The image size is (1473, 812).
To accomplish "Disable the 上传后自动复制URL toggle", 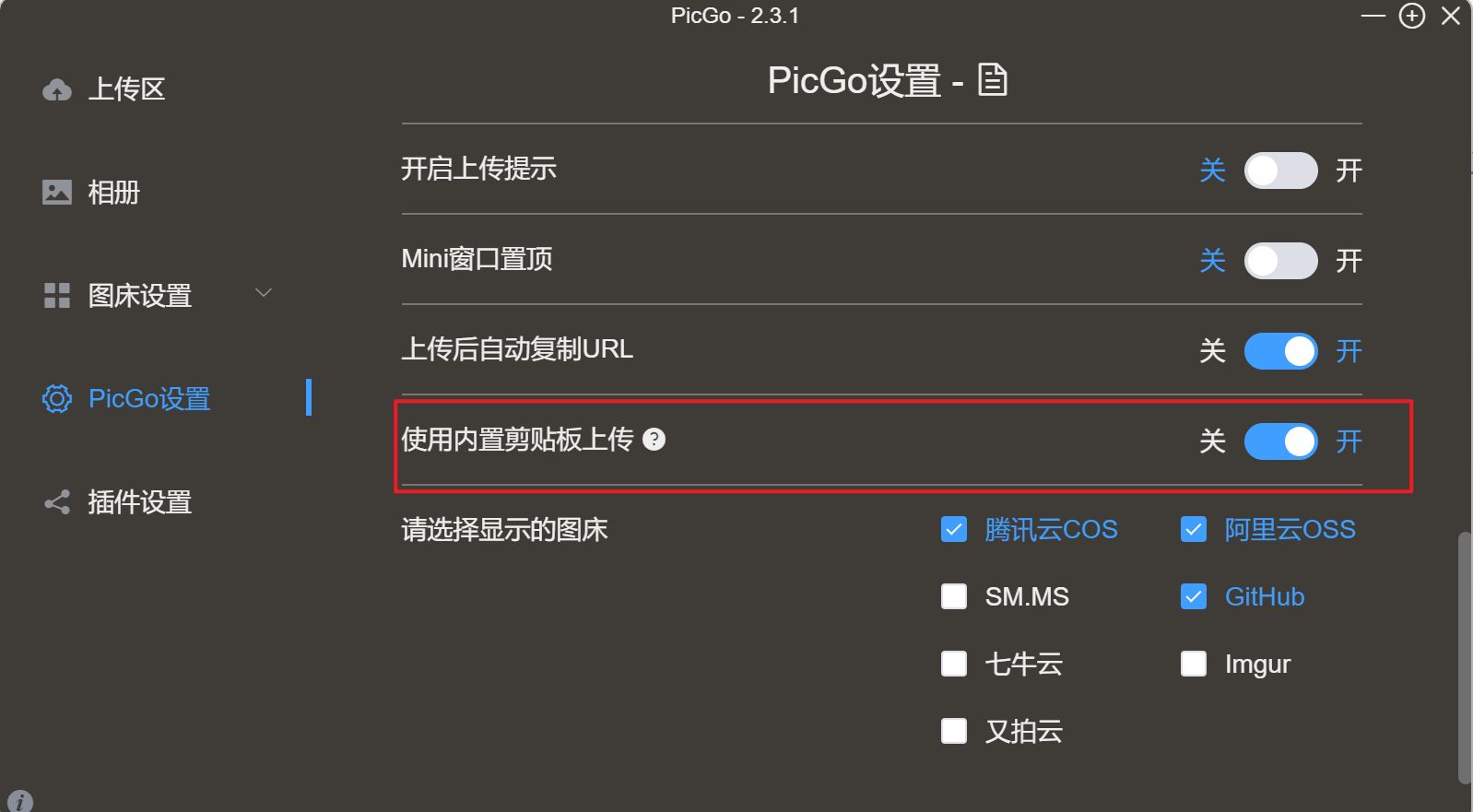I will pos(1280,351).
